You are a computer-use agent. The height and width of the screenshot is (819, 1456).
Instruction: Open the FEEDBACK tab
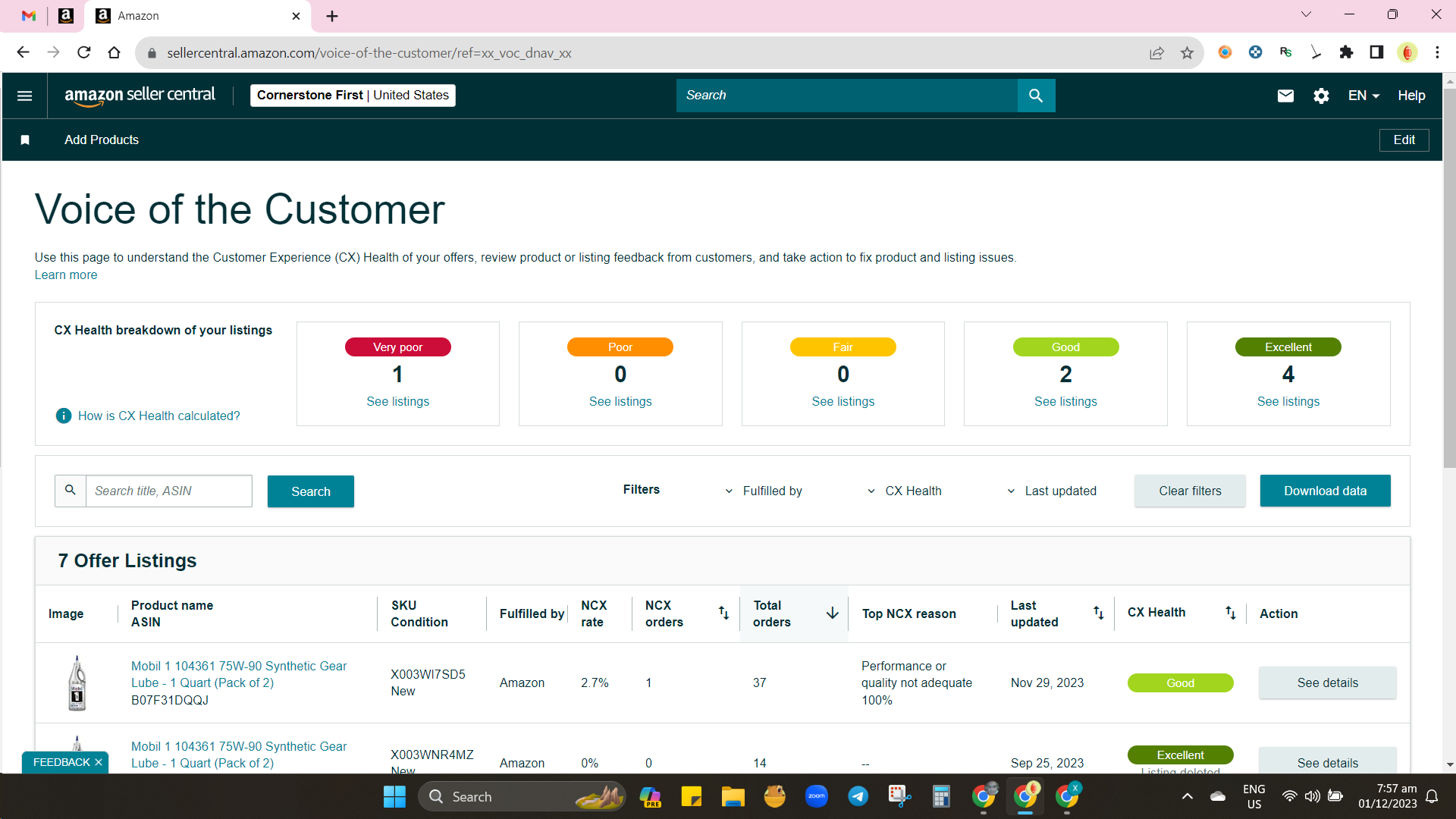tap(61, 762)
